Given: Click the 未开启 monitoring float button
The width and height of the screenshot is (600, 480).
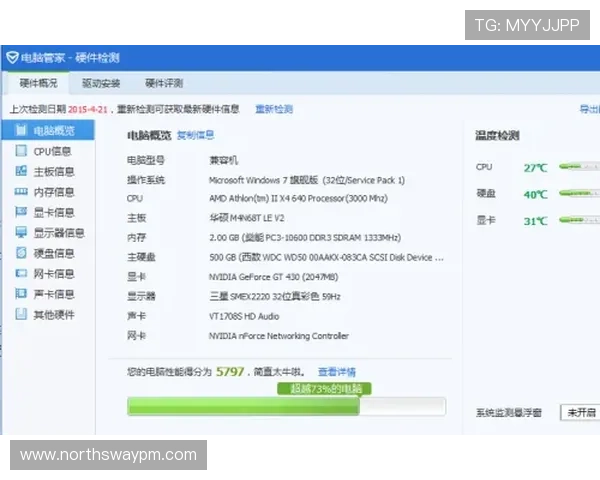Looking at the screenshot, I should pos(580,412).
